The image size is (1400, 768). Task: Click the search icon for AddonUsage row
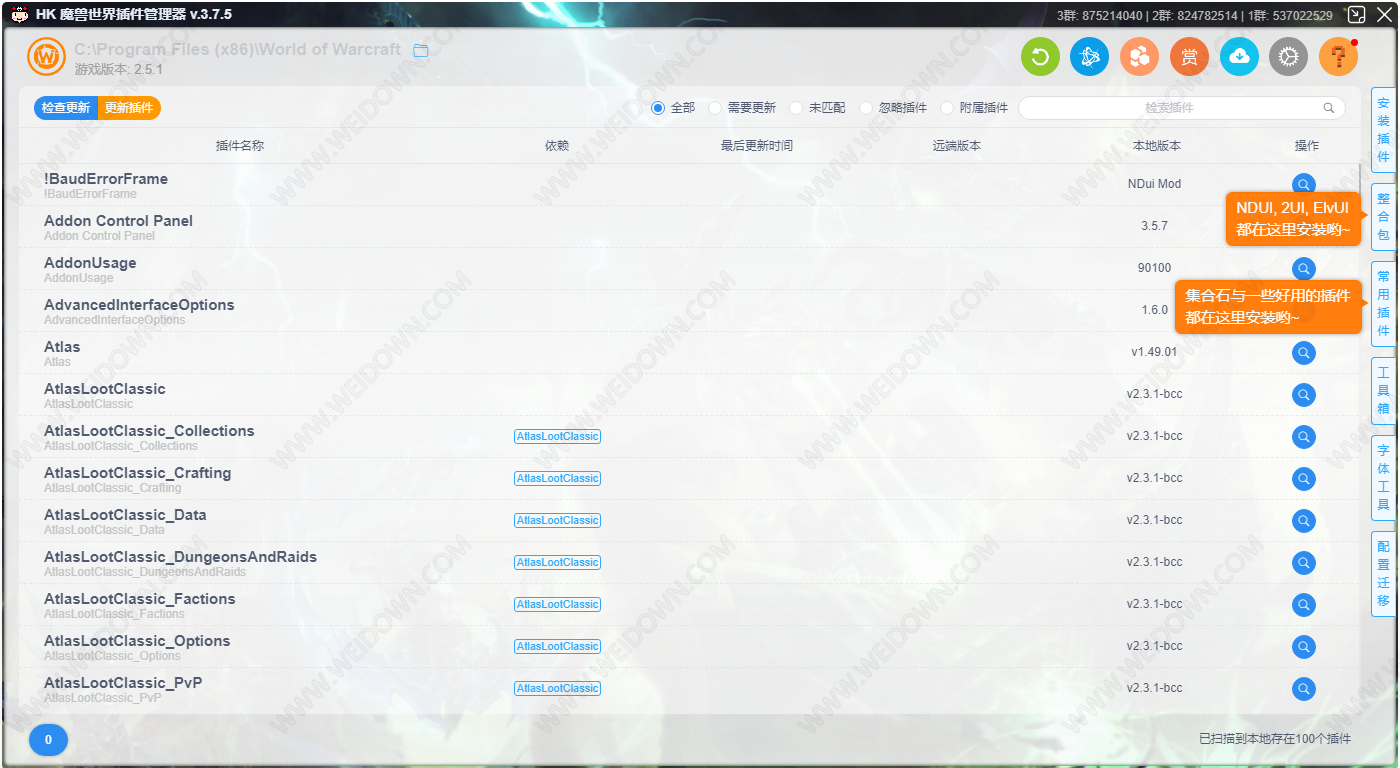(x=1304, y=269)
